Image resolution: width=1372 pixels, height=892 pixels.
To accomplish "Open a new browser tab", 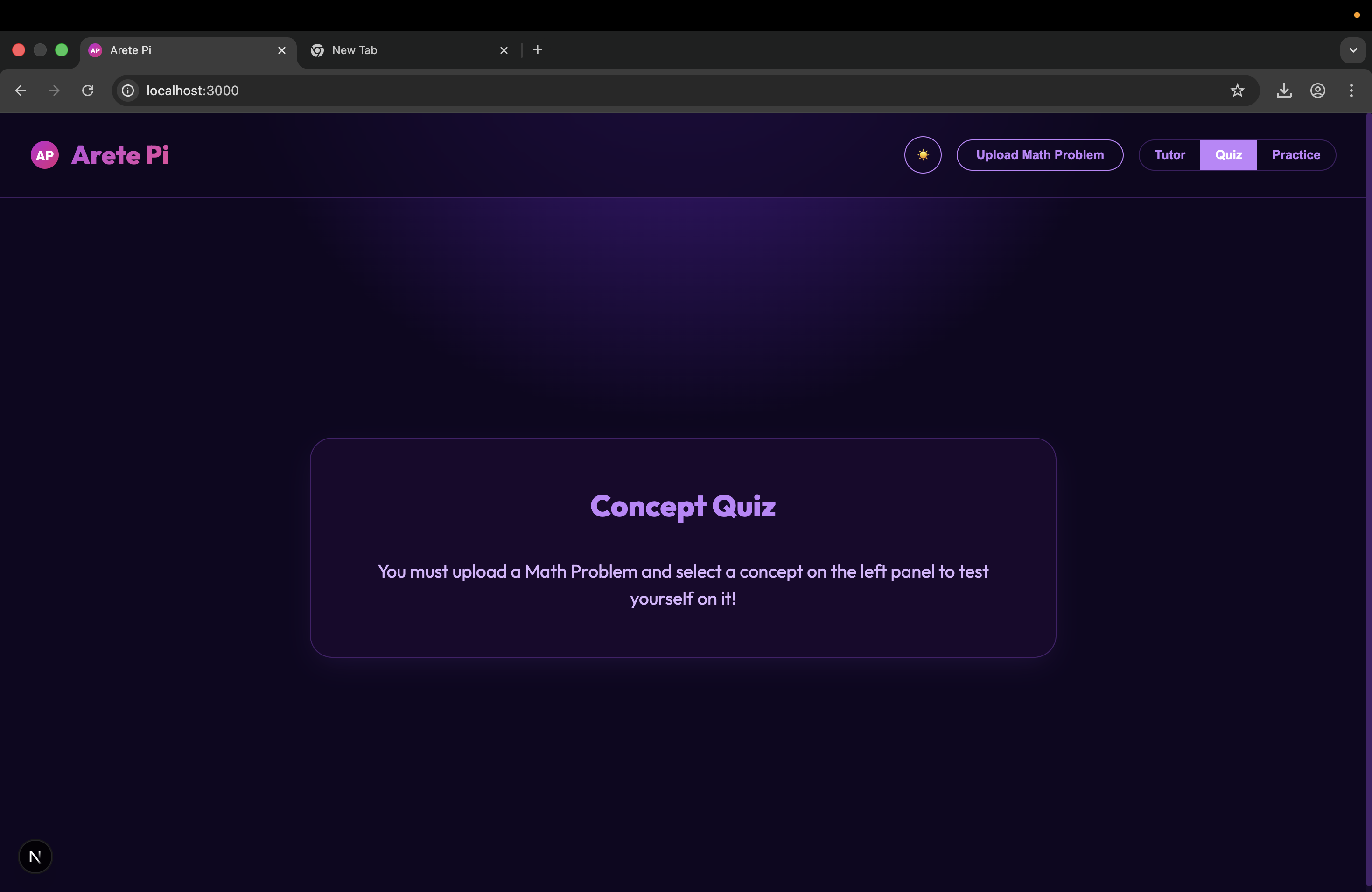I will tap(537, 50).
